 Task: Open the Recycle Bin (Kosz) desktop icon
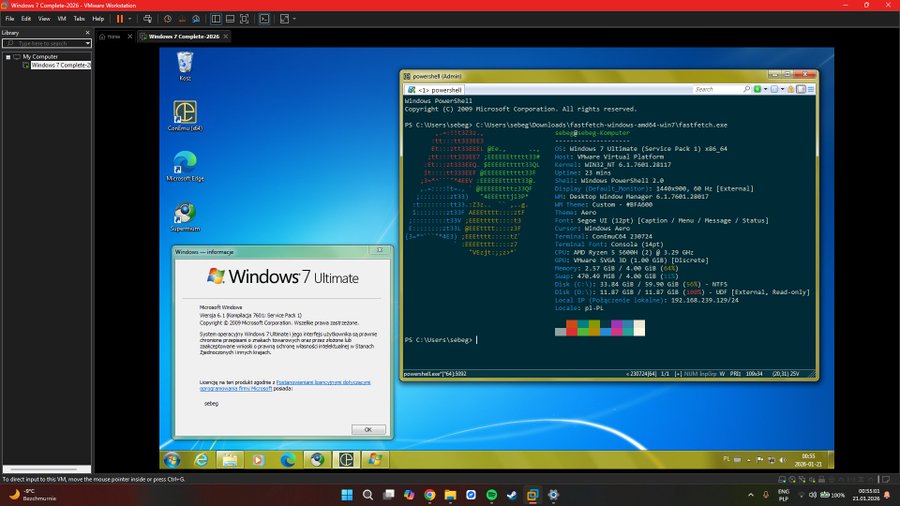pos(184,64)
